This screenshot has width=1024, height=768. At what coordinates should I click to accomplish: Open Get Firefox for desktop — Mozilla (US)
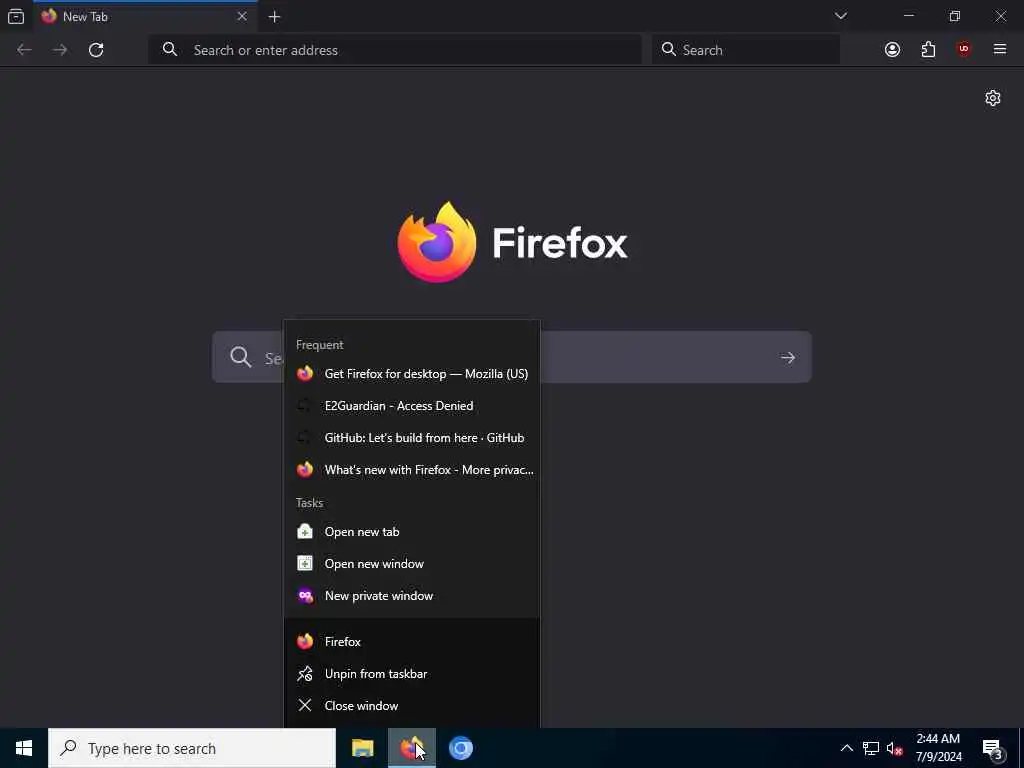[412, 374]
